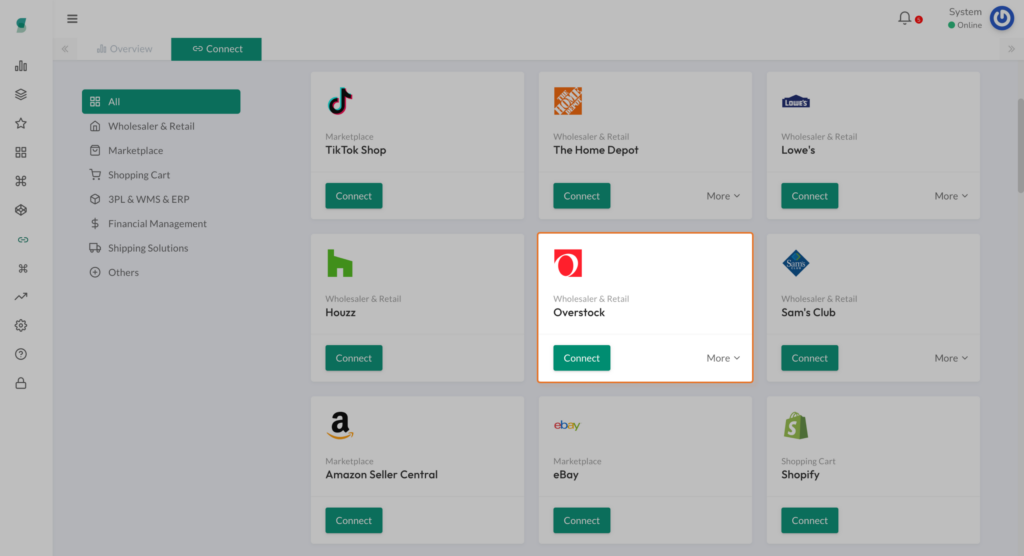
Task: Click the Shopify logo
Action: coord(795,425)
